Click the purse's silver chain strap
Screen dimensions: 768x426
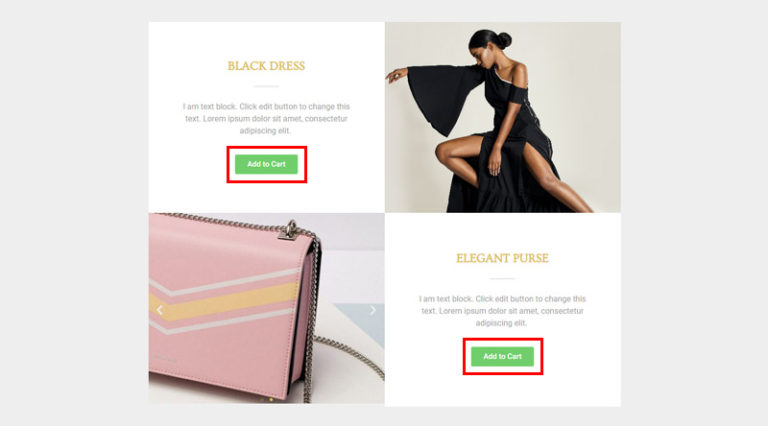click(351, 355)
